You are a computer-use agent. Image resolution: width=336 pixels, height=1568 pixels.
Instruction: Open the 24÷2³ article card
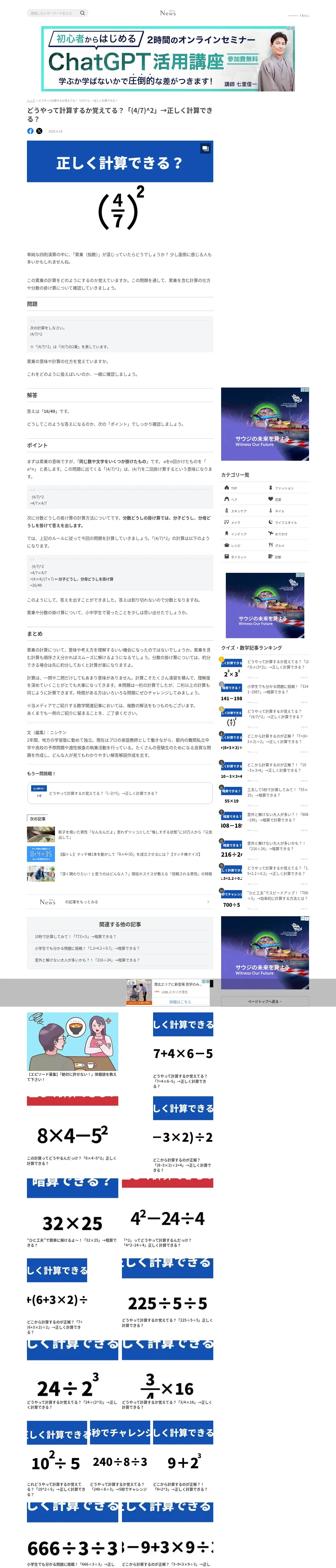click(72, 1376)
